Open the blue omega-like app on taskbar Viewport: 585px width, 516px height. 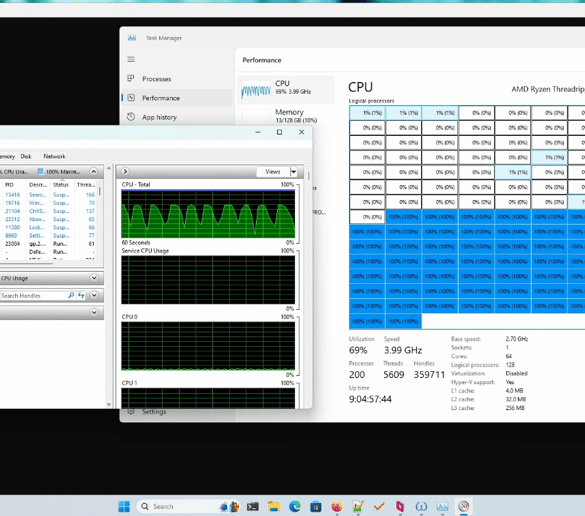click(x=421, y=506)
